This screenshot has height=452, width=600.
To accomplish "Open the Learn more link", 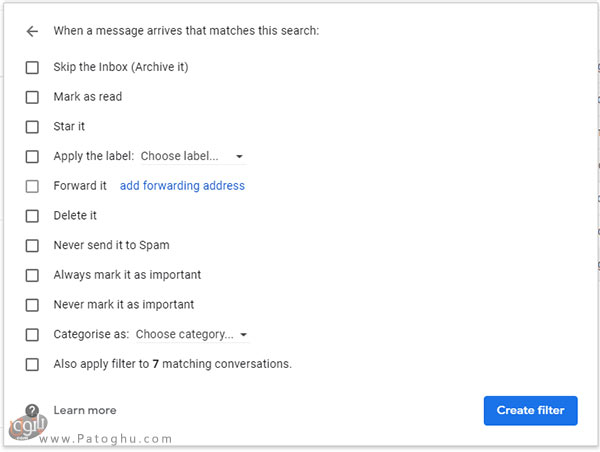I will click(x=85, y=411).
